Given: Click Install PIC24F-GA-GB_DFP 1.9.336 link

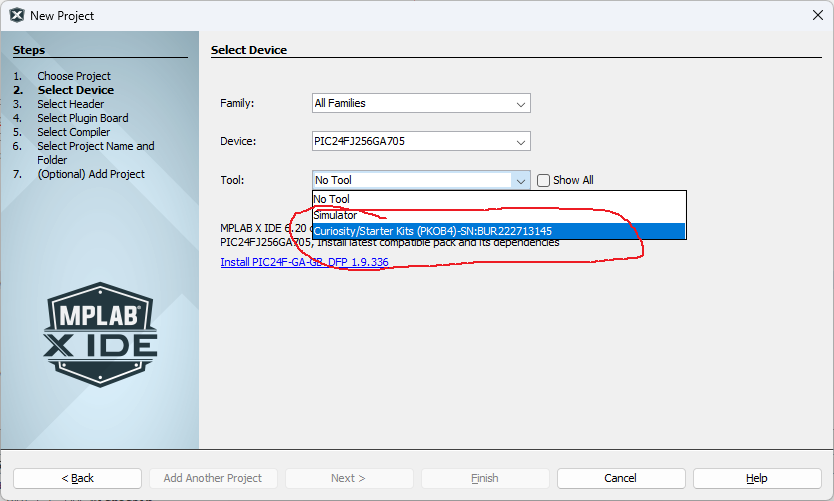Looking at the screenshot, I should pyautogui.click(x=304, y=262).
